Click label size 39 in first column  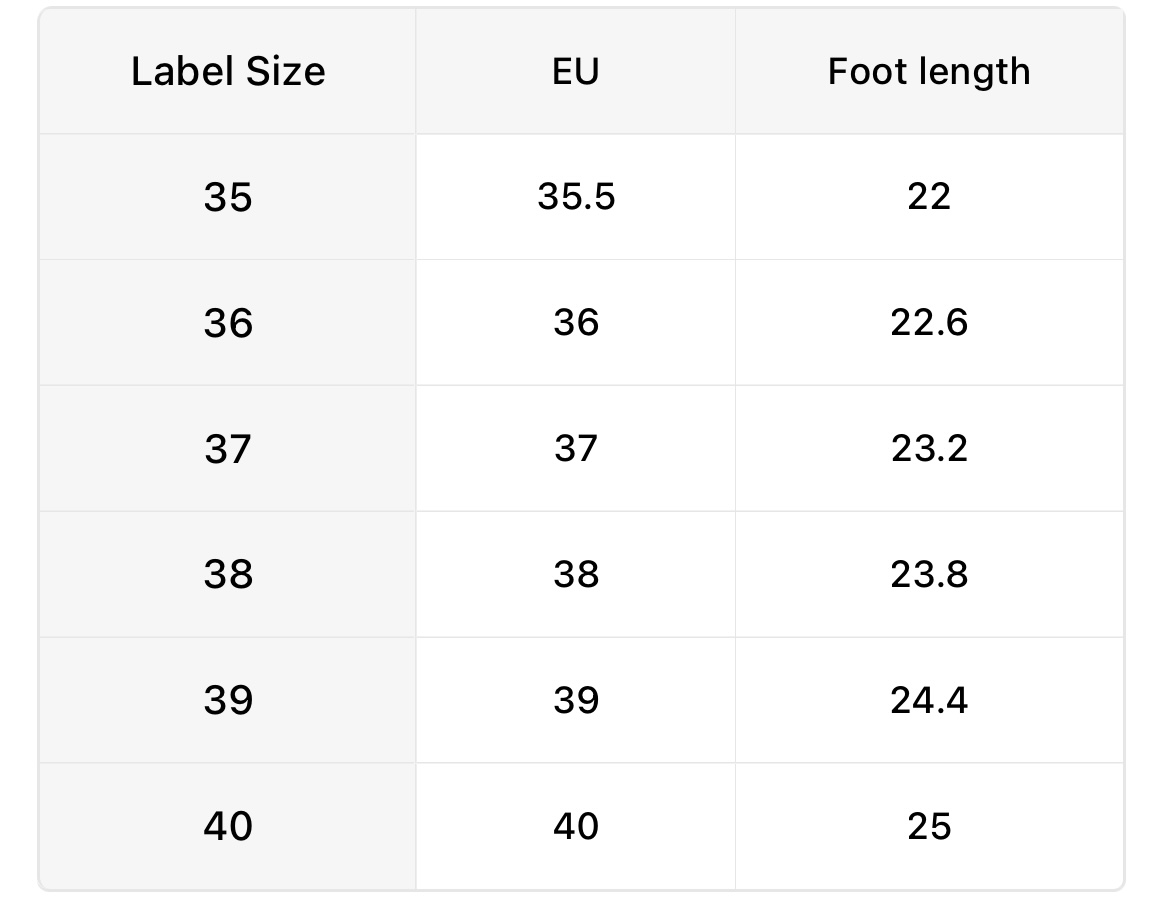coord(228,701)
